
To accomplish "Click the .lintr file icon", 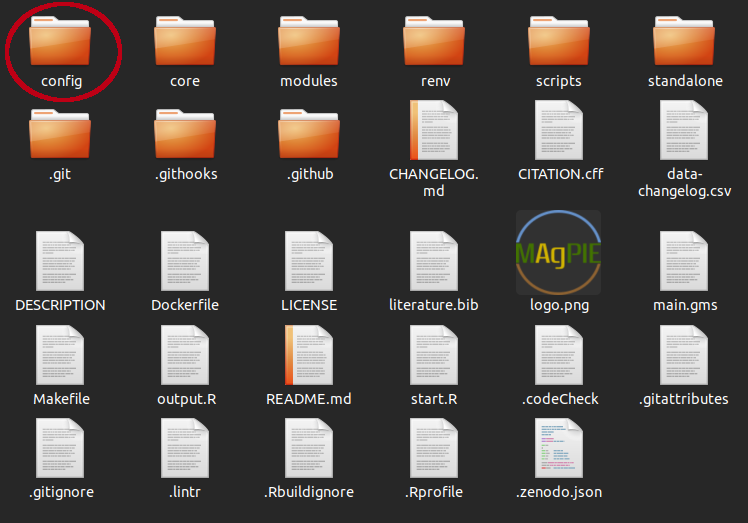I will (x=185, y=448).
